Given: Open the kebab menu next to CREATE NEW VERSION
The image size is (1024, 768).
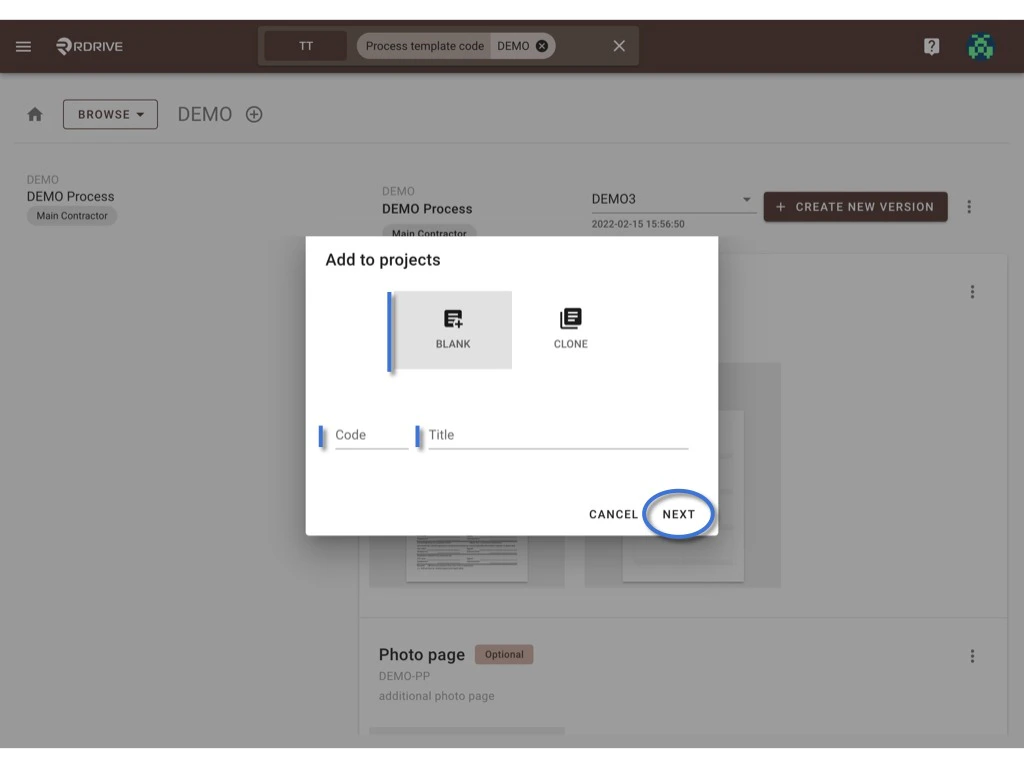Looking at the screenshot, I should 969,206.
